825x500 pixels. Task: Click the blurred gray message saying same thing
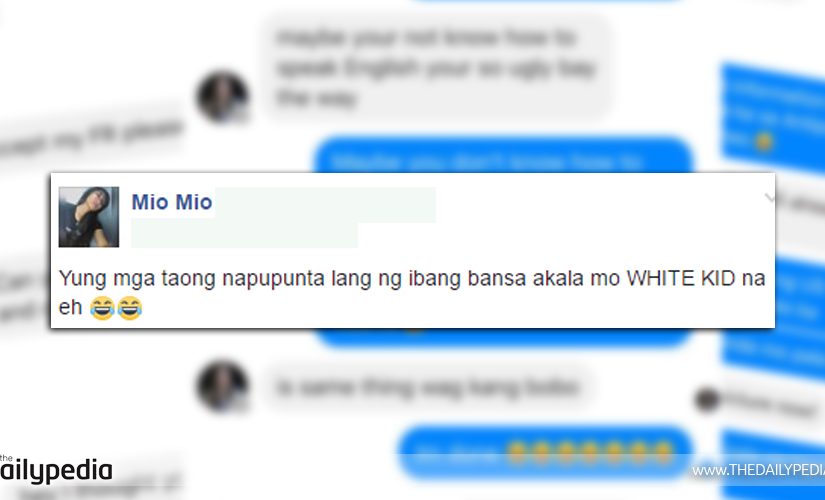coord(427,388)
